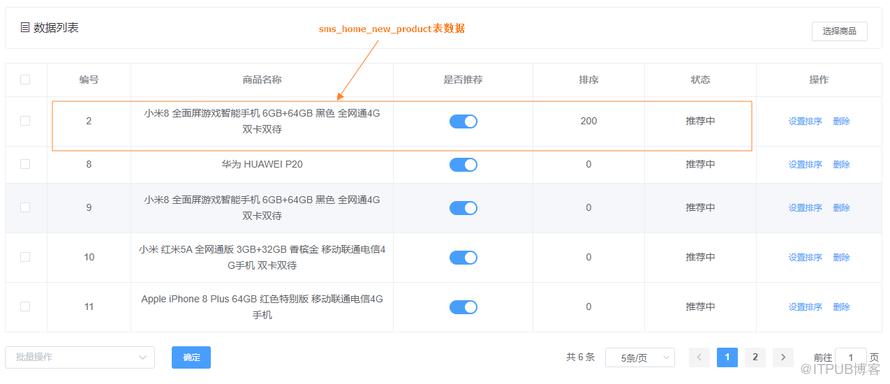890x384 pixels.
Task: Select page 1 in pagination
Action: [x=727, y=357]
